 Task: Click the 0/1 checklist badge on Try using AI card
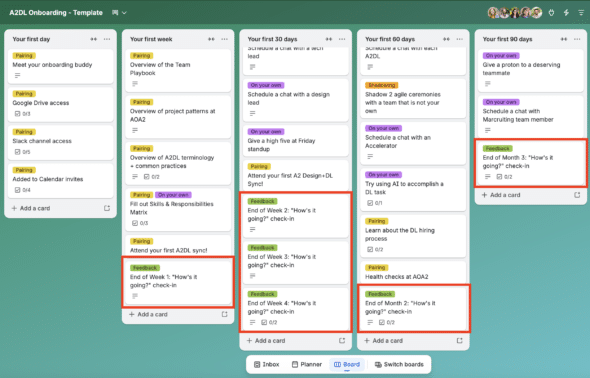(x=375, y=203)
